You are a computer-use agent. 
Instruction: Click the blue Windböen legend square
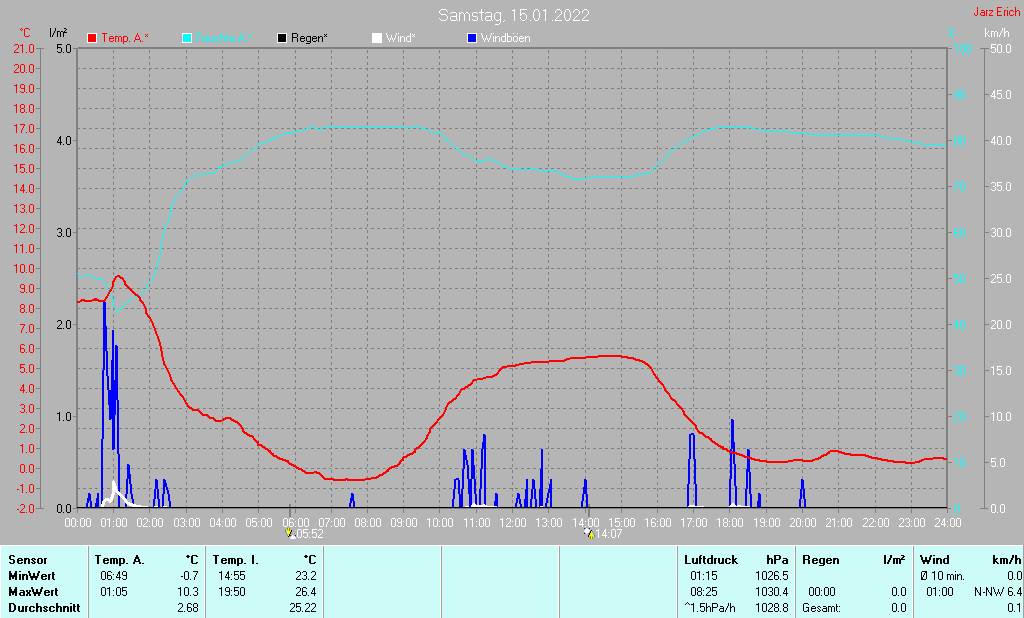click(472, 38)
